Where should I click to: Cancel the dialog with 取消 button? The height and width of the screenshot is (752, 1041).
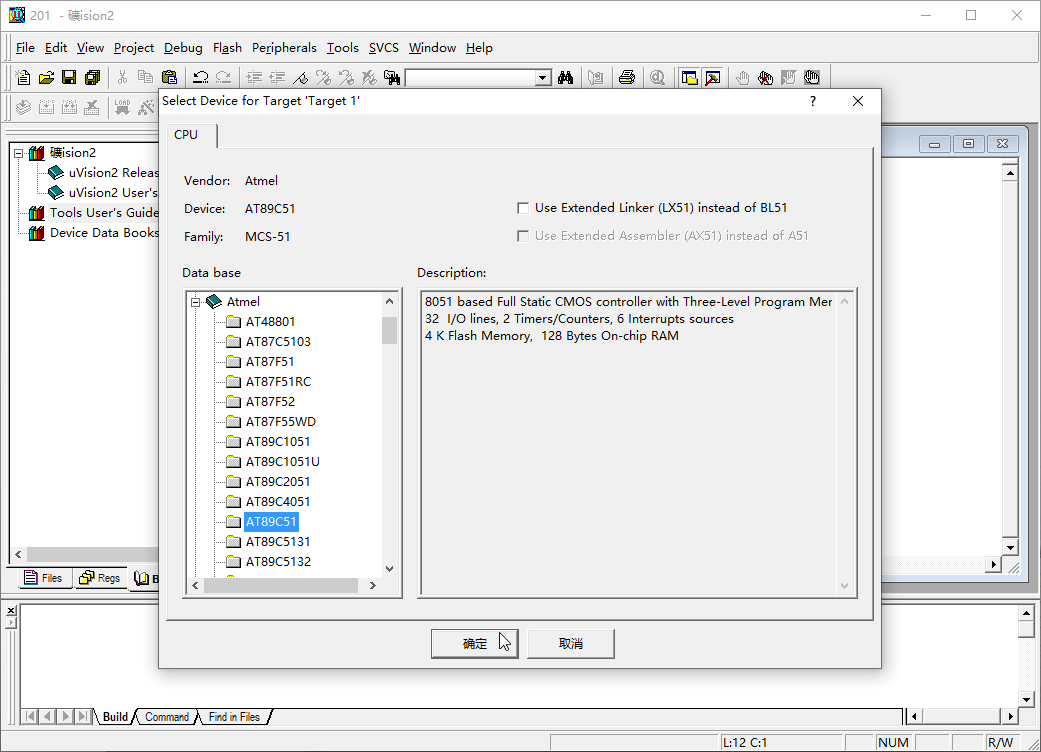[570, 644]
